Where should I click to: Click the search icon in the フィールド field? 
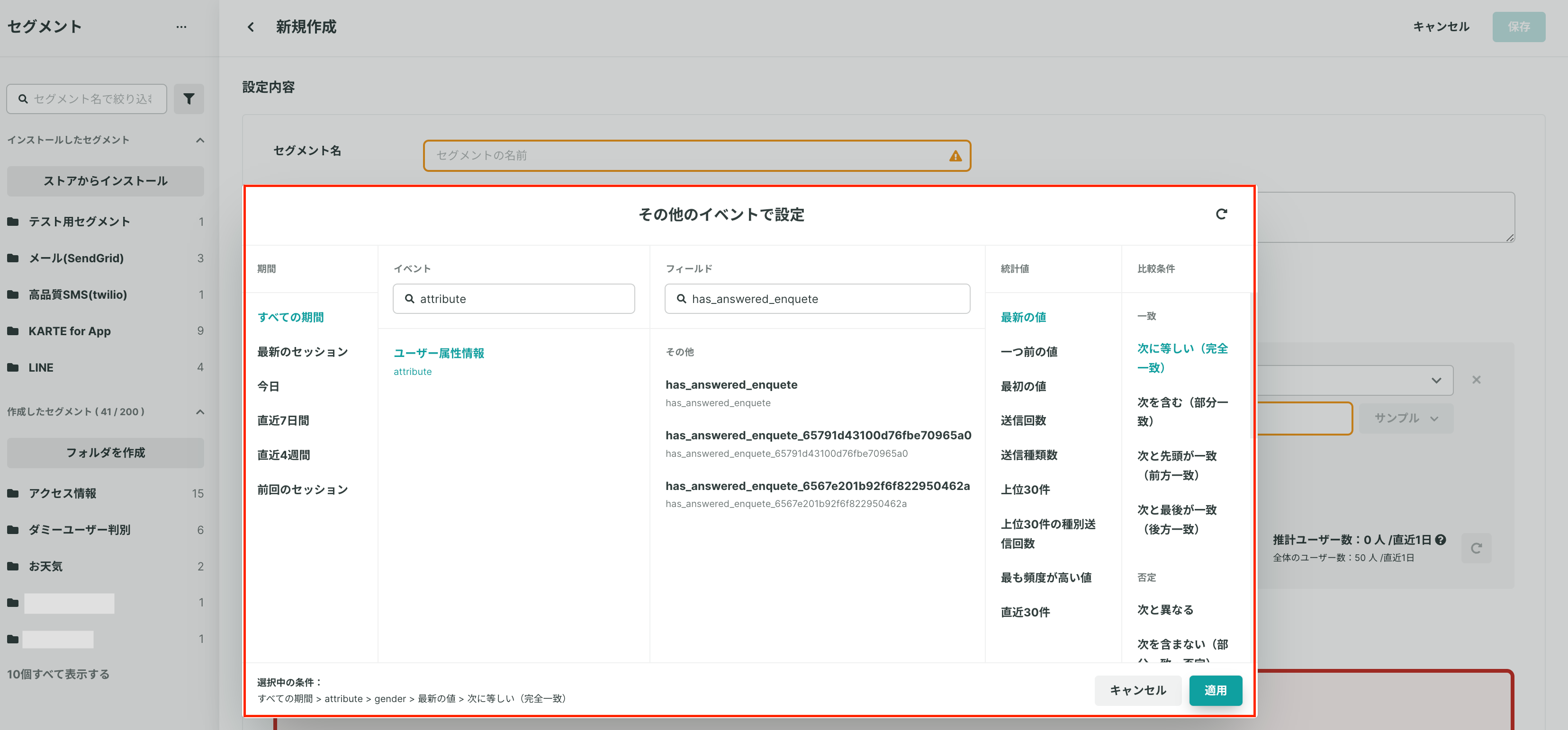pyautogui.click(x=682, y=299)
